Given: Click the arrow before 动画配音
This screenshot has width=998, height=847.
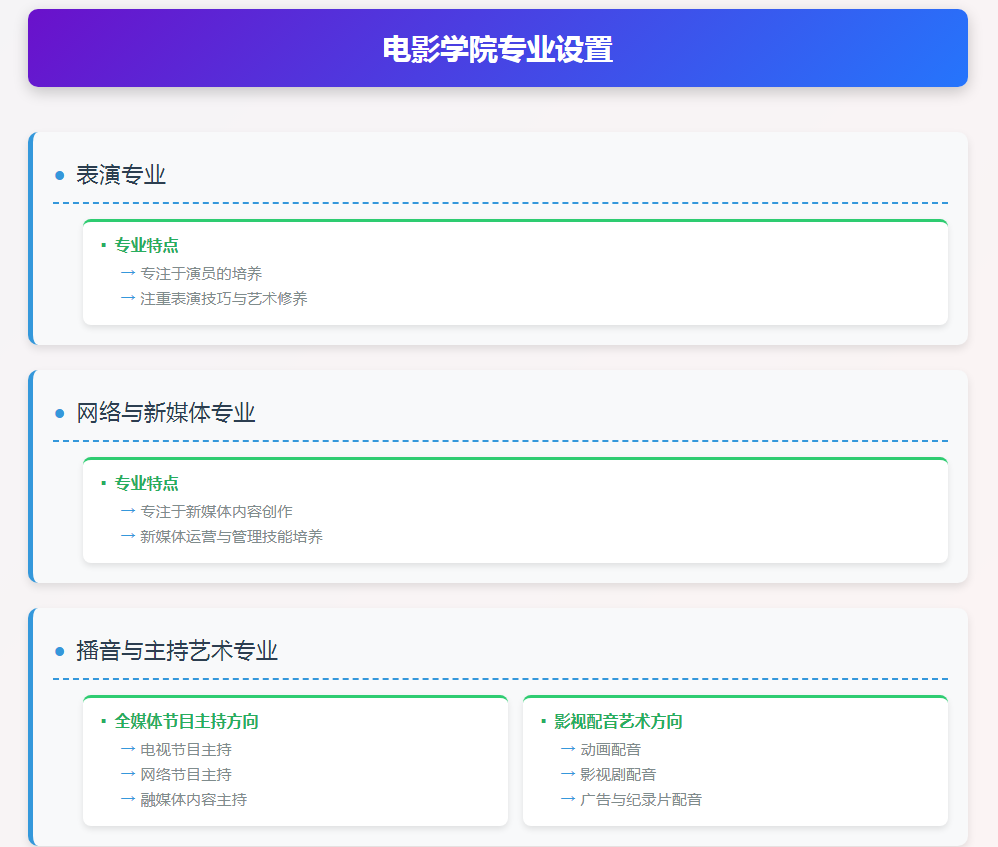Looking at the screenshot, I should coord(568,749).
